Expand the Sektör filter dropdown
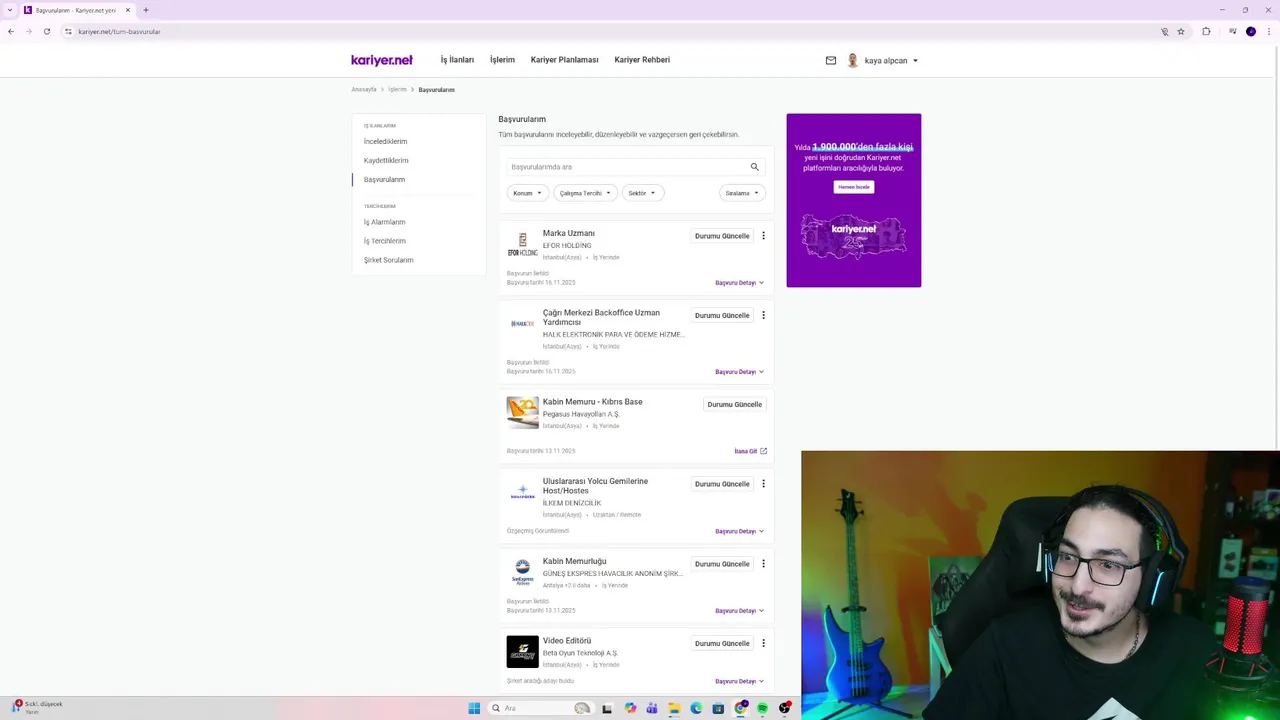Image resolution: width=1280 pixels, height=720 pixels. (x=642, y=193)
